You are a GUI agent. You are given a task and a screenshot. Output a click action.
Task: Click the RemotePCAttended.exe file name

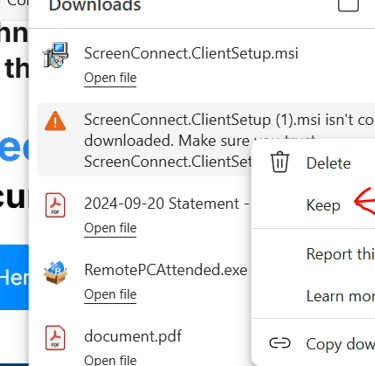coord(166,270)
